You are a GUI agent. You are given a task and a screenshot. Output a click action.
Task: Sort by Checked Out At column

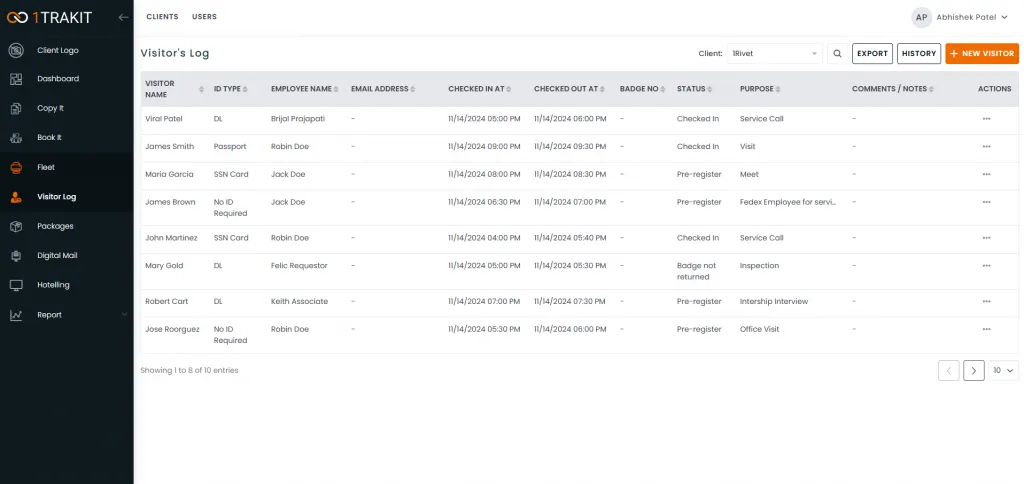click(x=602, y=89)
